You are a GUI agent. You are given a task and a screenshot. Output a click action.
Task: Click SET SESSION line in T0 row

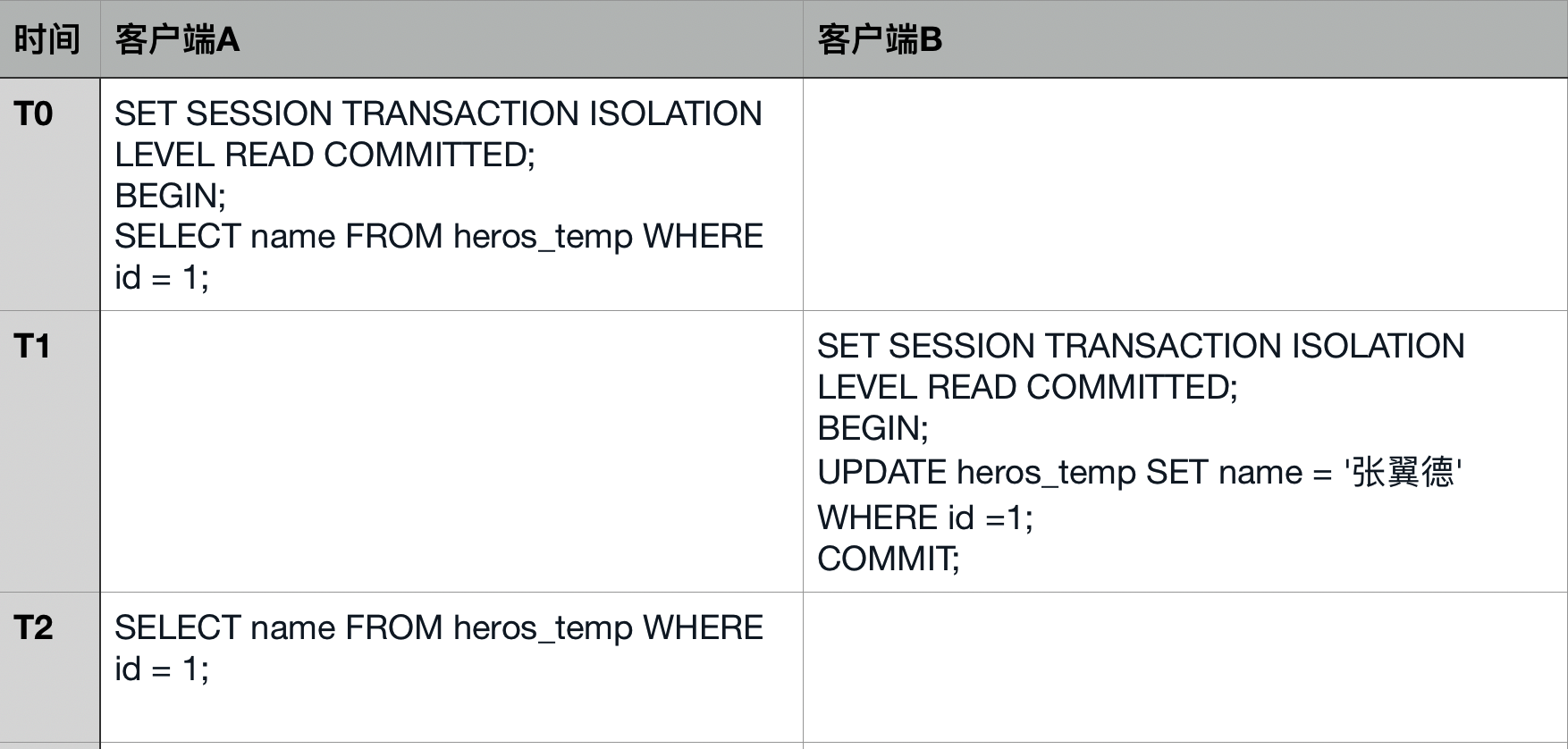(x=438, y=114)
